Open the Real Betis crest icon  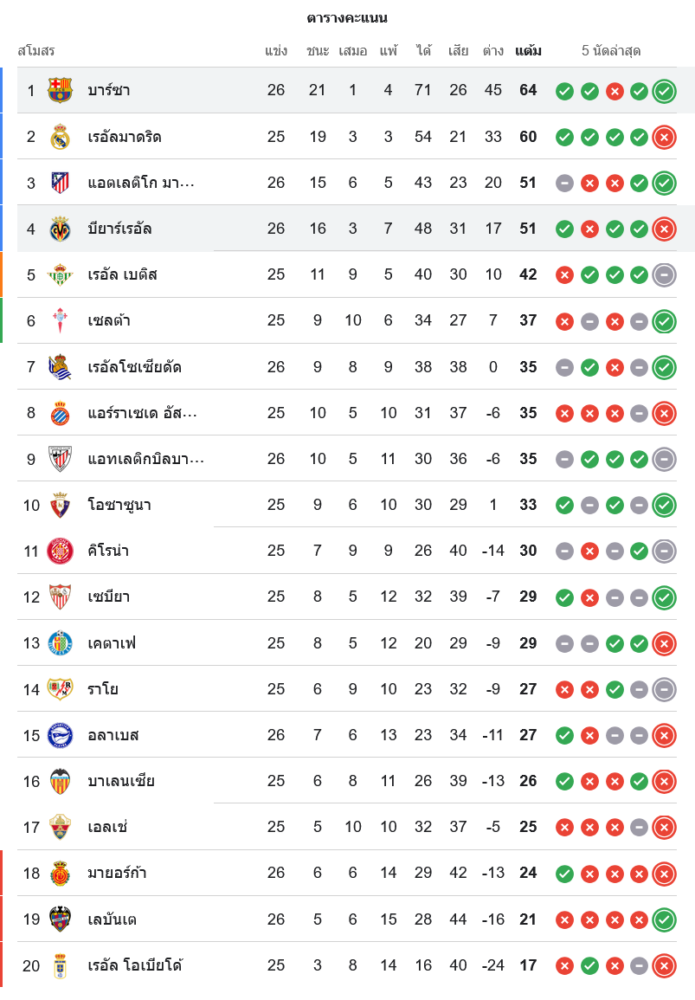click(60, 275)
